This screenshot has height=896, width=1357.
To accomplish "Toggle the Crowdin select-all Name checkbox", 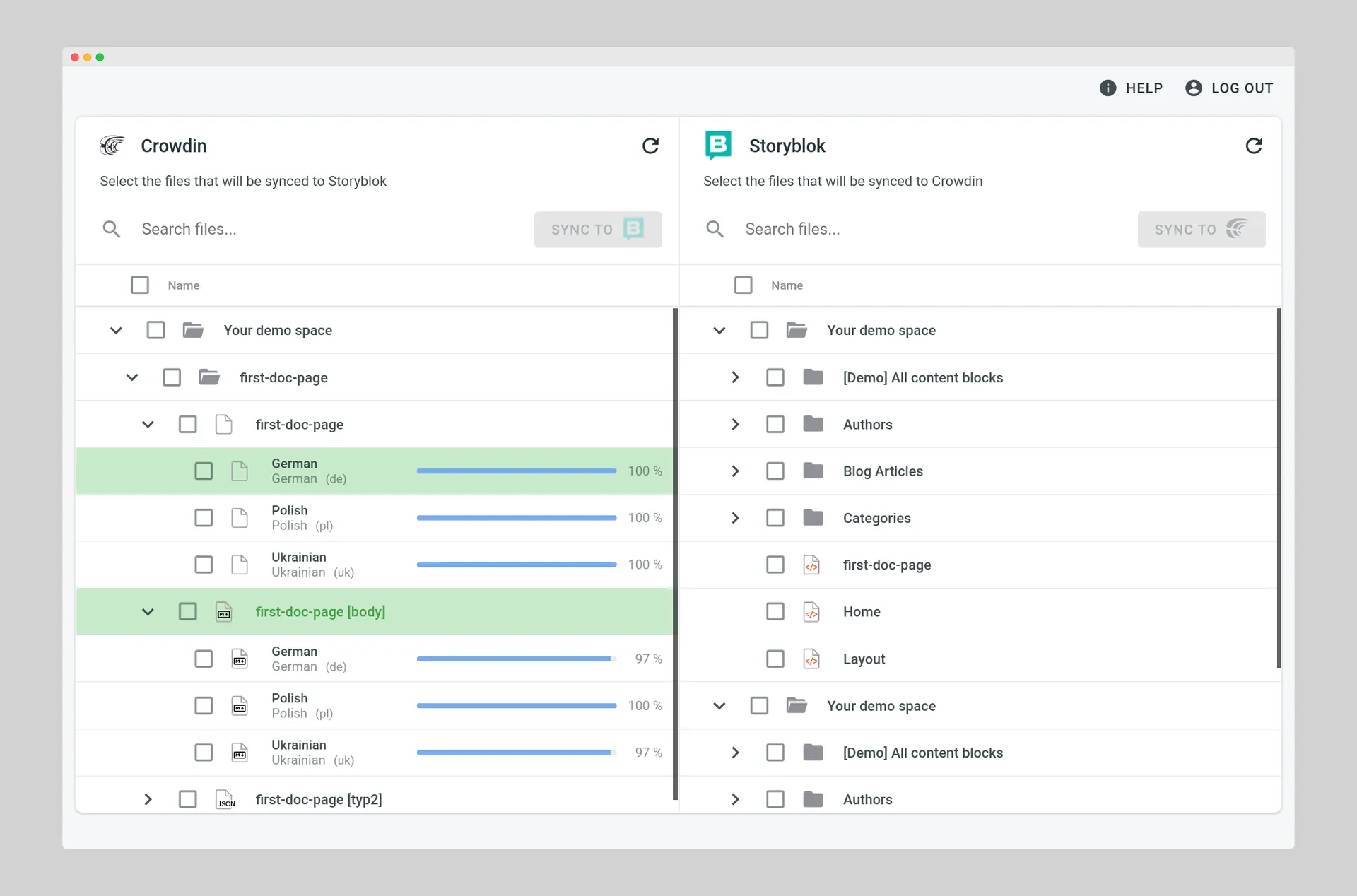I will coord(140,285).
